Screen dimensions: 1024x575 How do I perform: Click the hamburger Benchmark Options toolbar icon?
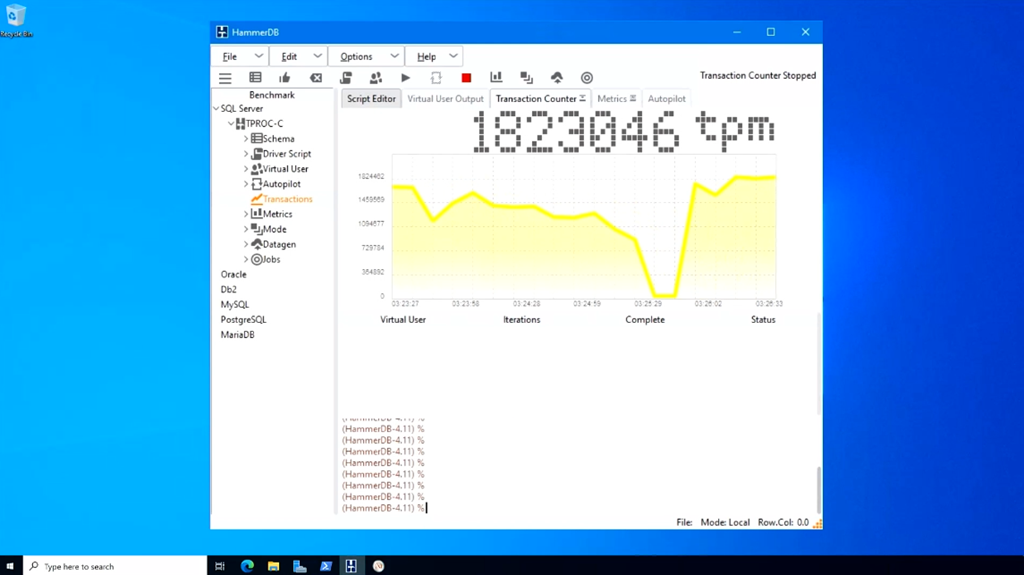(x=225, y=78)
